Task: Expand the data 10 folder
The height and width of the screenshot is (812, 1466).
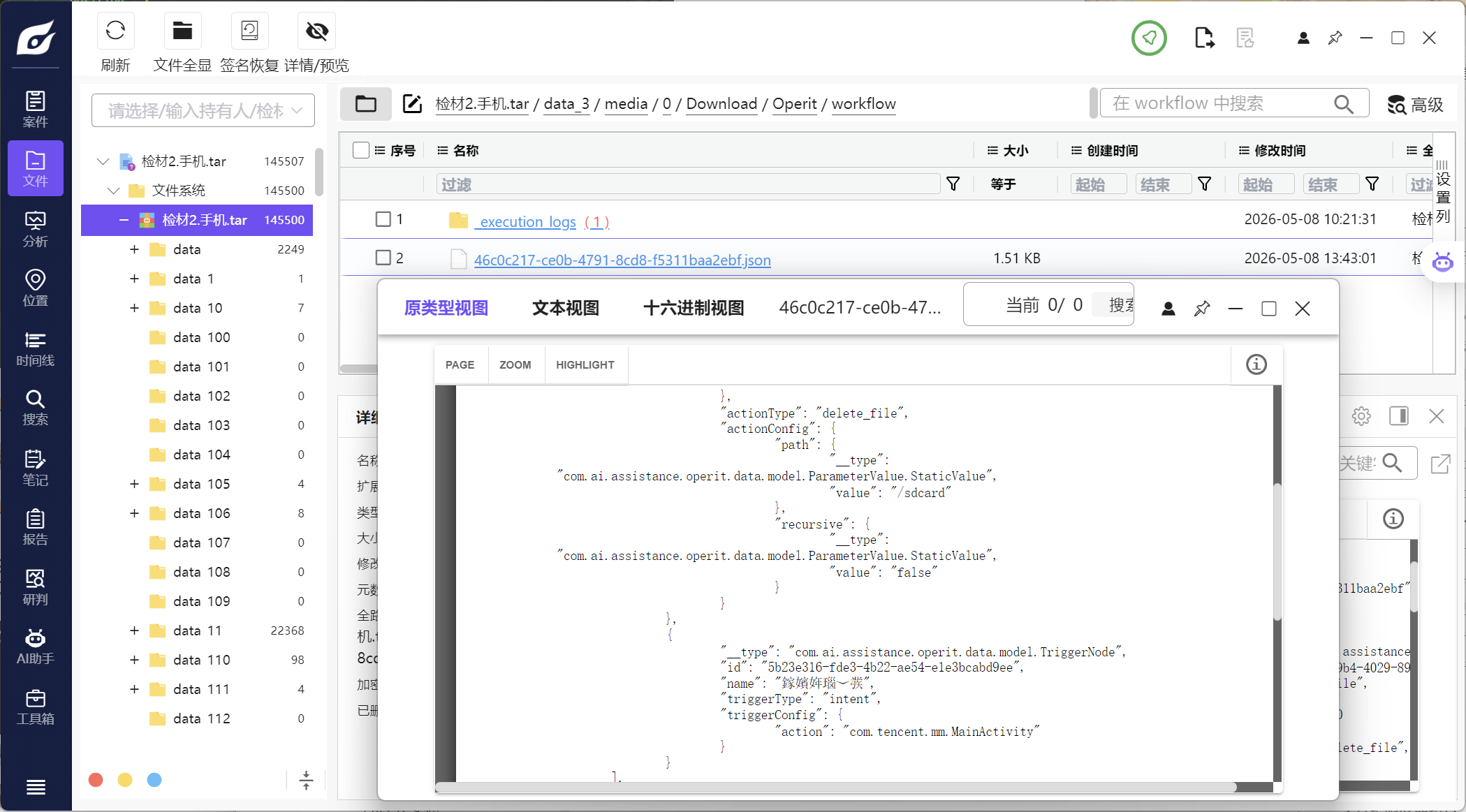Action: 134,308
